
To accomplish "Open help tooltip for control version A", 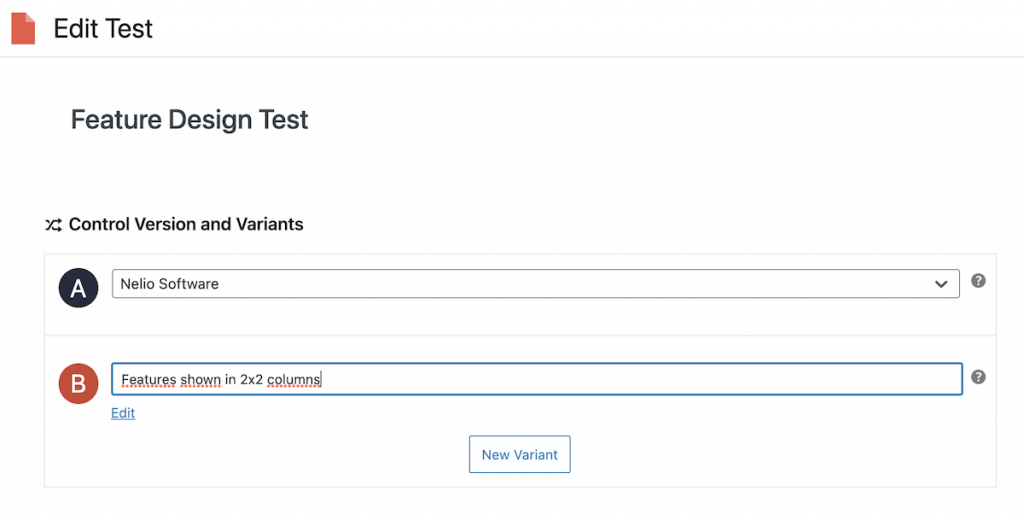I will pos(978,281).
